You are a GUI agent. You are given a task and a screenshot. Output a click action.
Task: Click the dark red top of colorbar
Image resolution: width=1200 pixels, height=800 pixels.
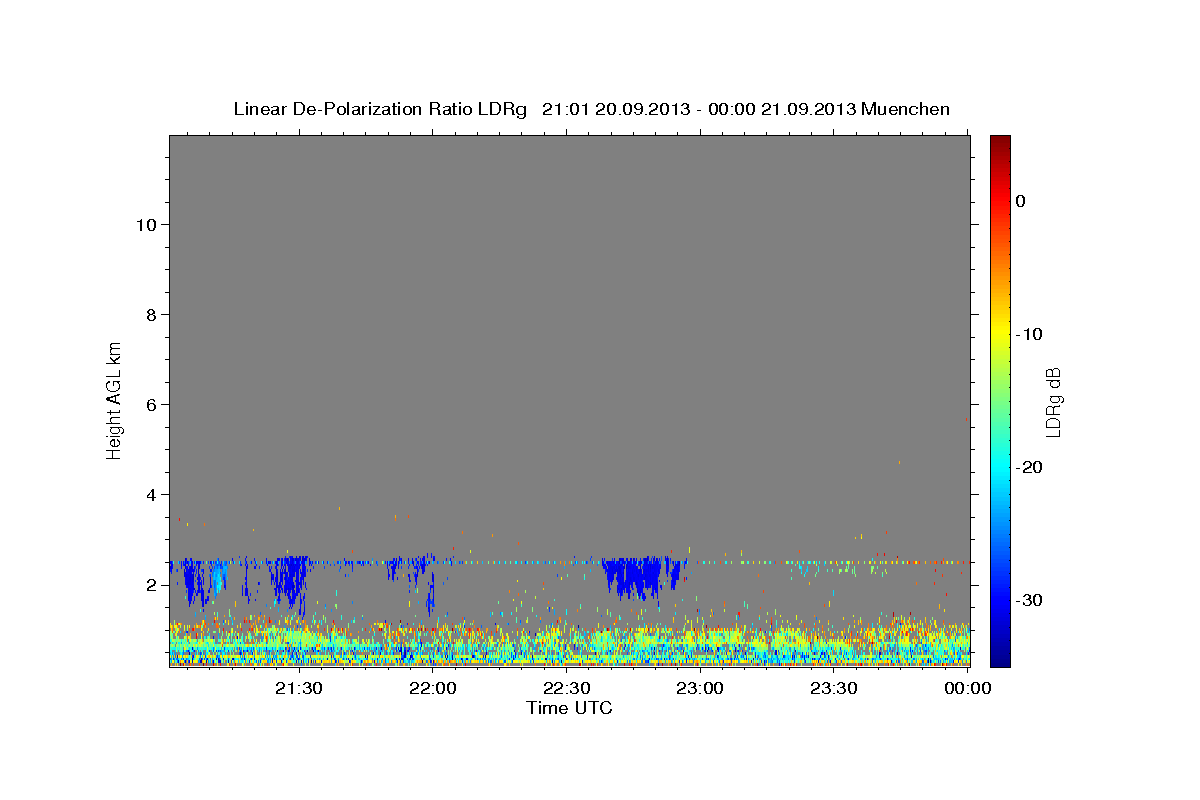coord(1000,145)
